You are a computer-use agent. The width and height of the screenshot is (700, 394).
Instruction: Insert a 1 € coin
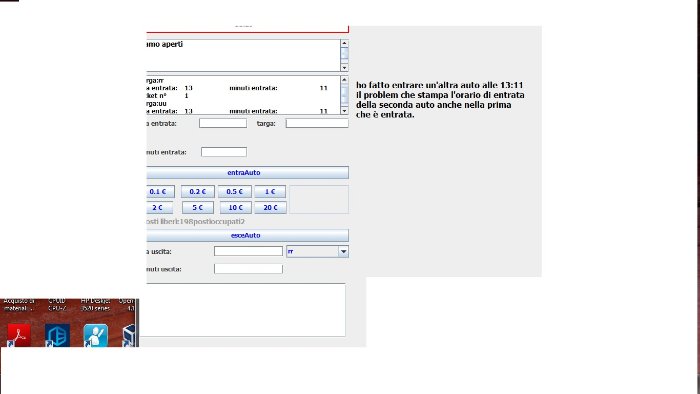point(270,191)
